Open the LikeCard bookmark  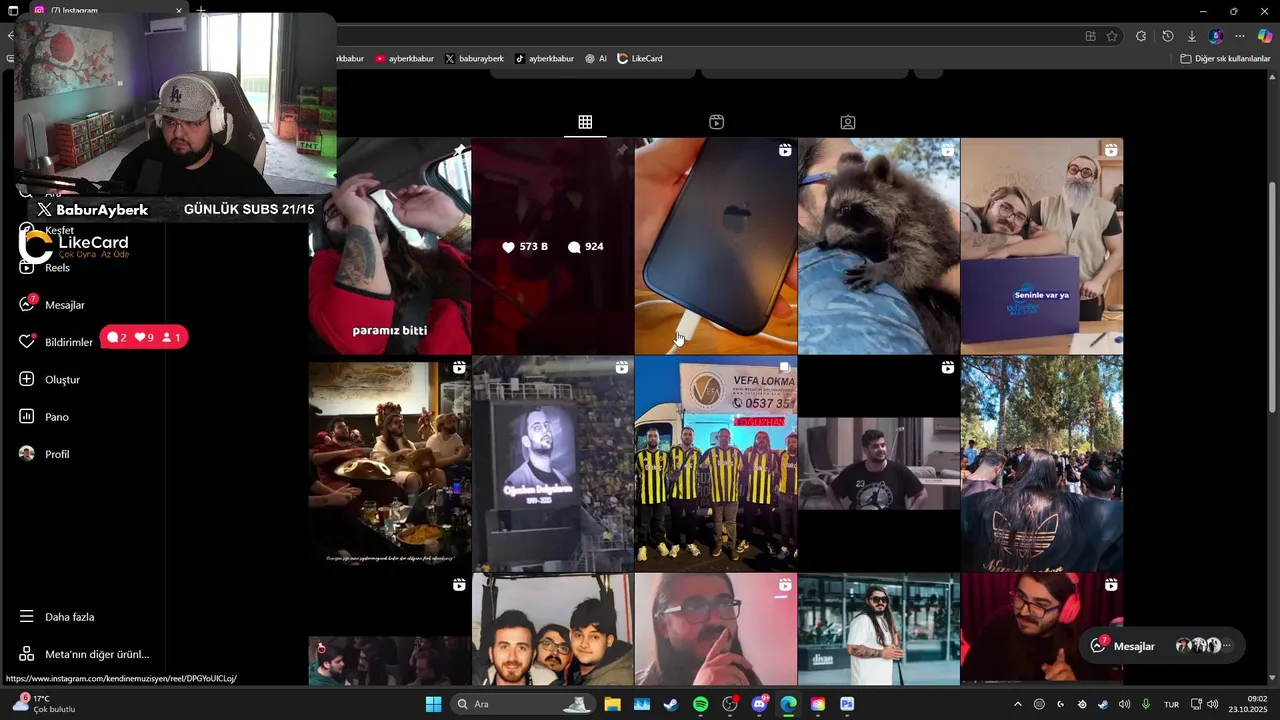tap(640, 59)
